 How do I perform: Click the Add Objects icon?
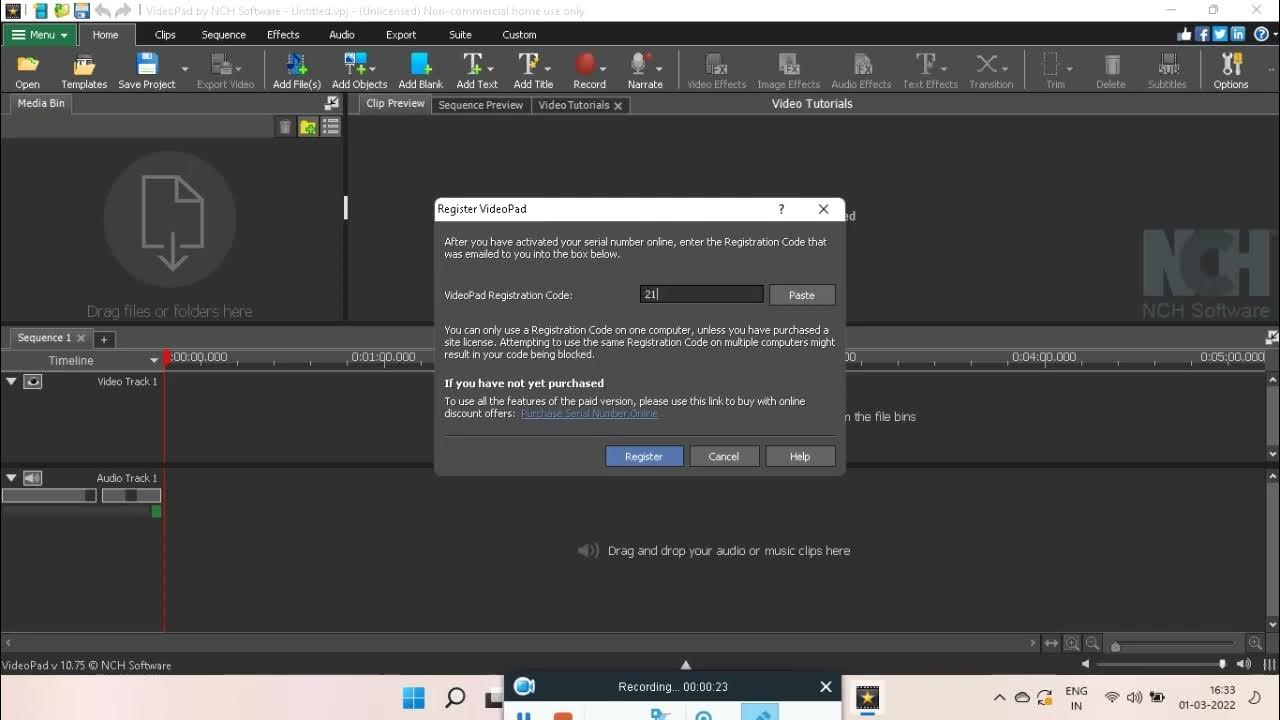tap(354, 65)
